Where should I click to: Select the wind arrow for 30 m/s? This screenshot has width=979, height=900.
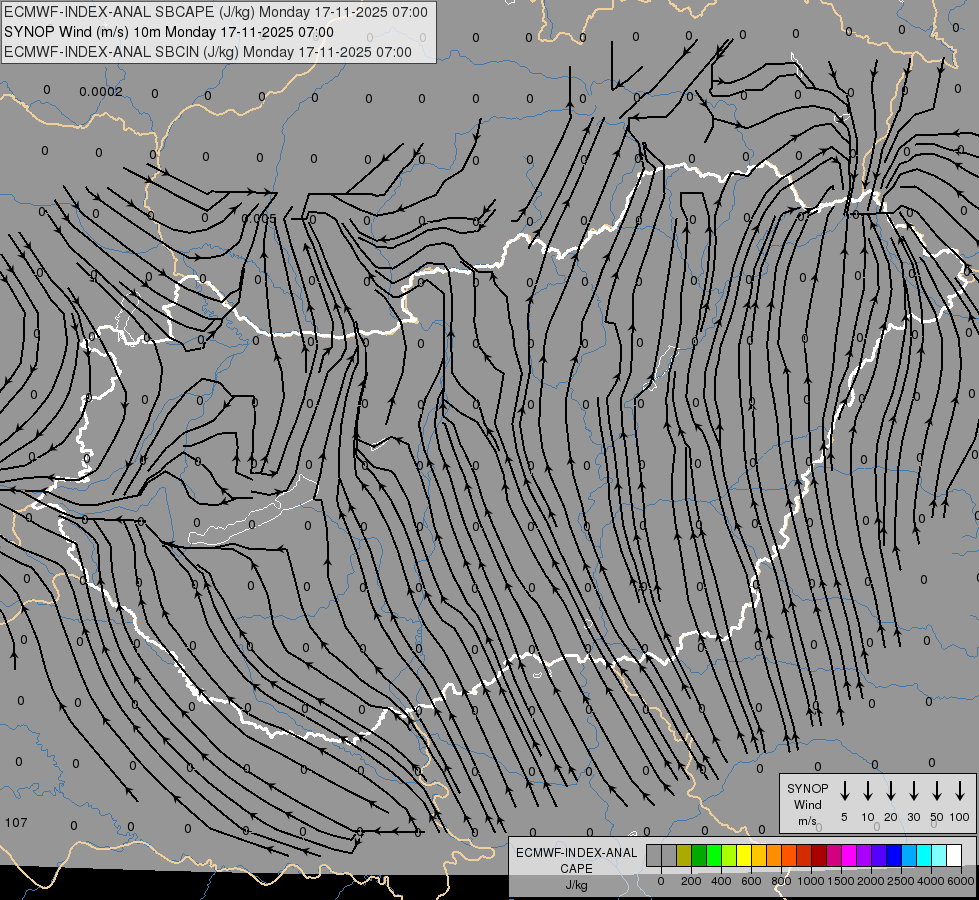(x=913, y=791)
